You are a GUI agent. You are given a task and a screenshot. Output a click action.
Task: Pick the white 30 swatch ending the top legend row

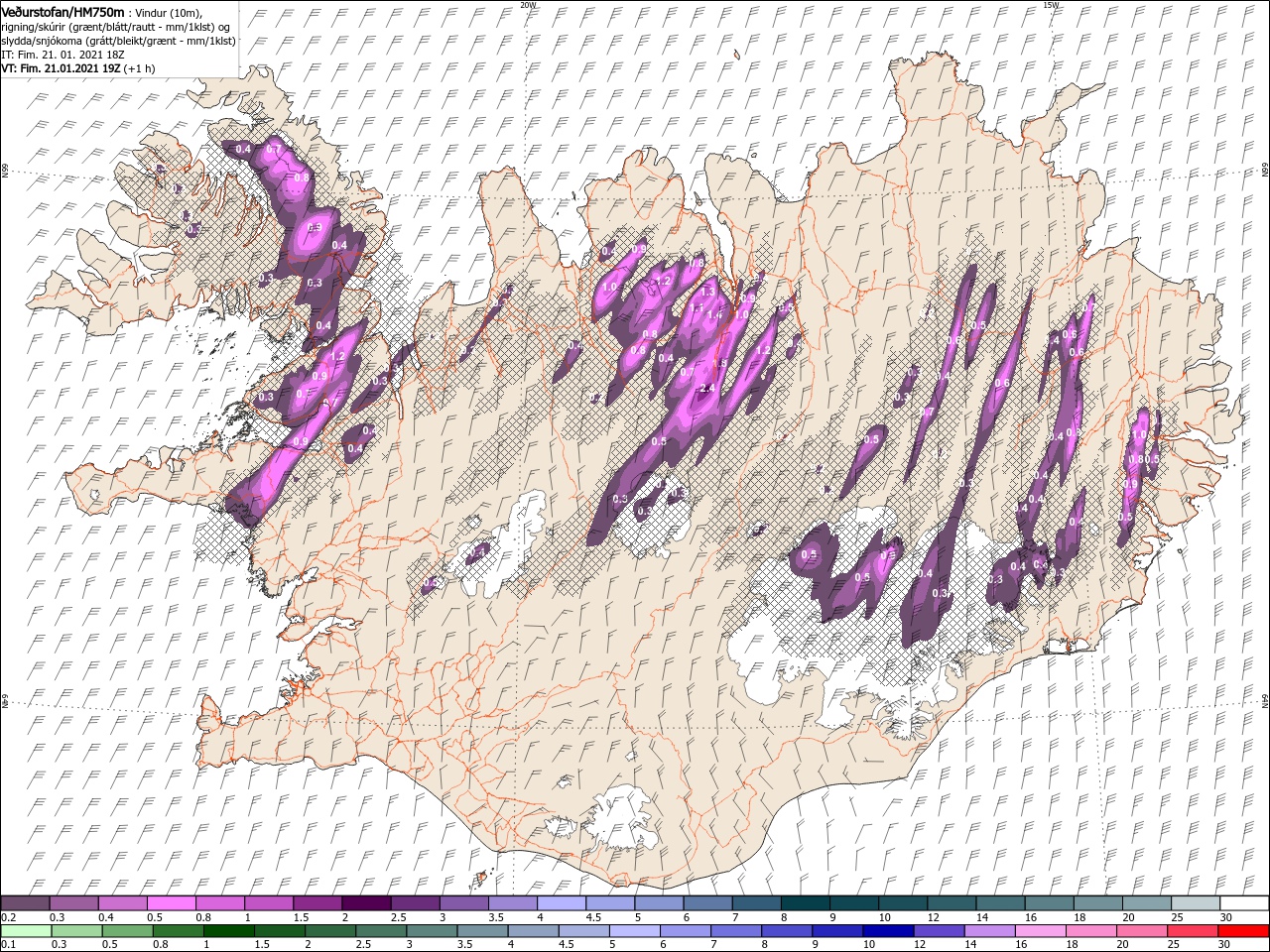tap(1244, 903)
